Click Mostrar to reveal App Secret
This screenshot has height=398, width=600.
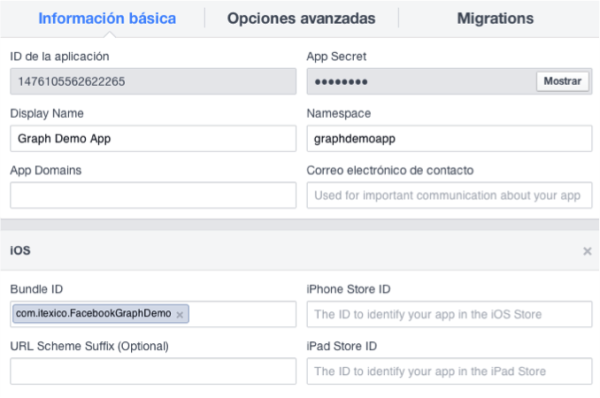tap(562, 81)
